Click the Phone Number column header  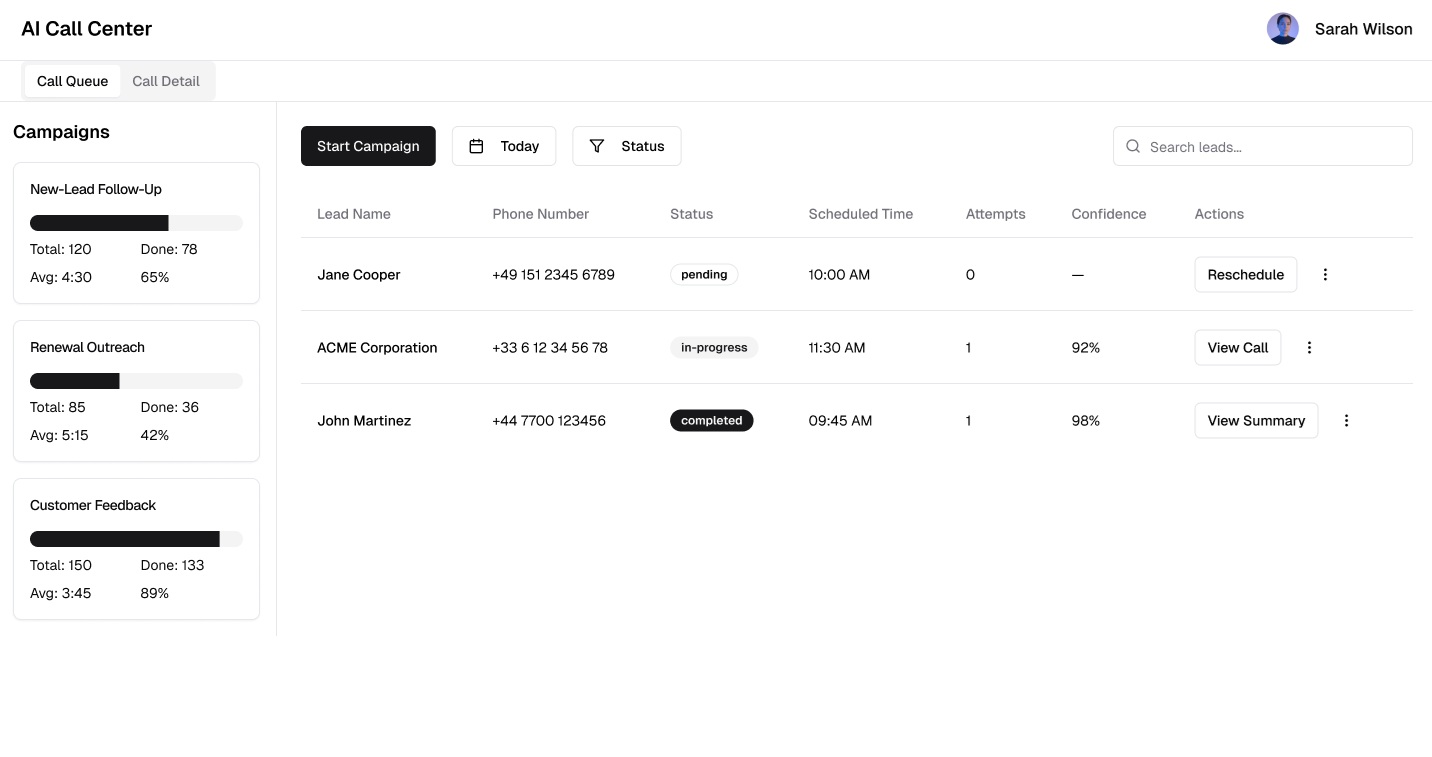541,214
